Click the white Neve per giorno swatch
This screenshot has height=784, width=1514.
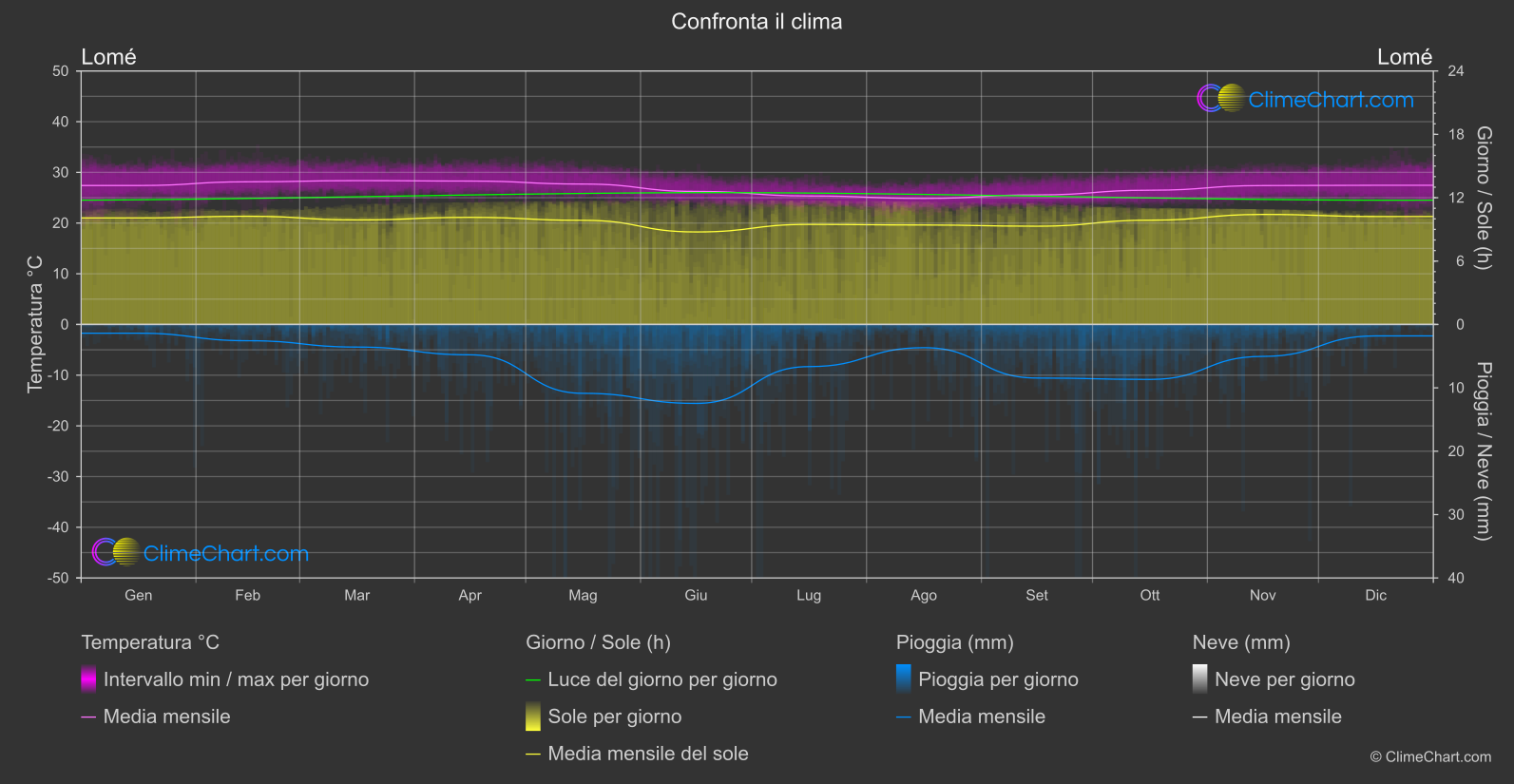pyautogui.click(x=1200, y=679)
